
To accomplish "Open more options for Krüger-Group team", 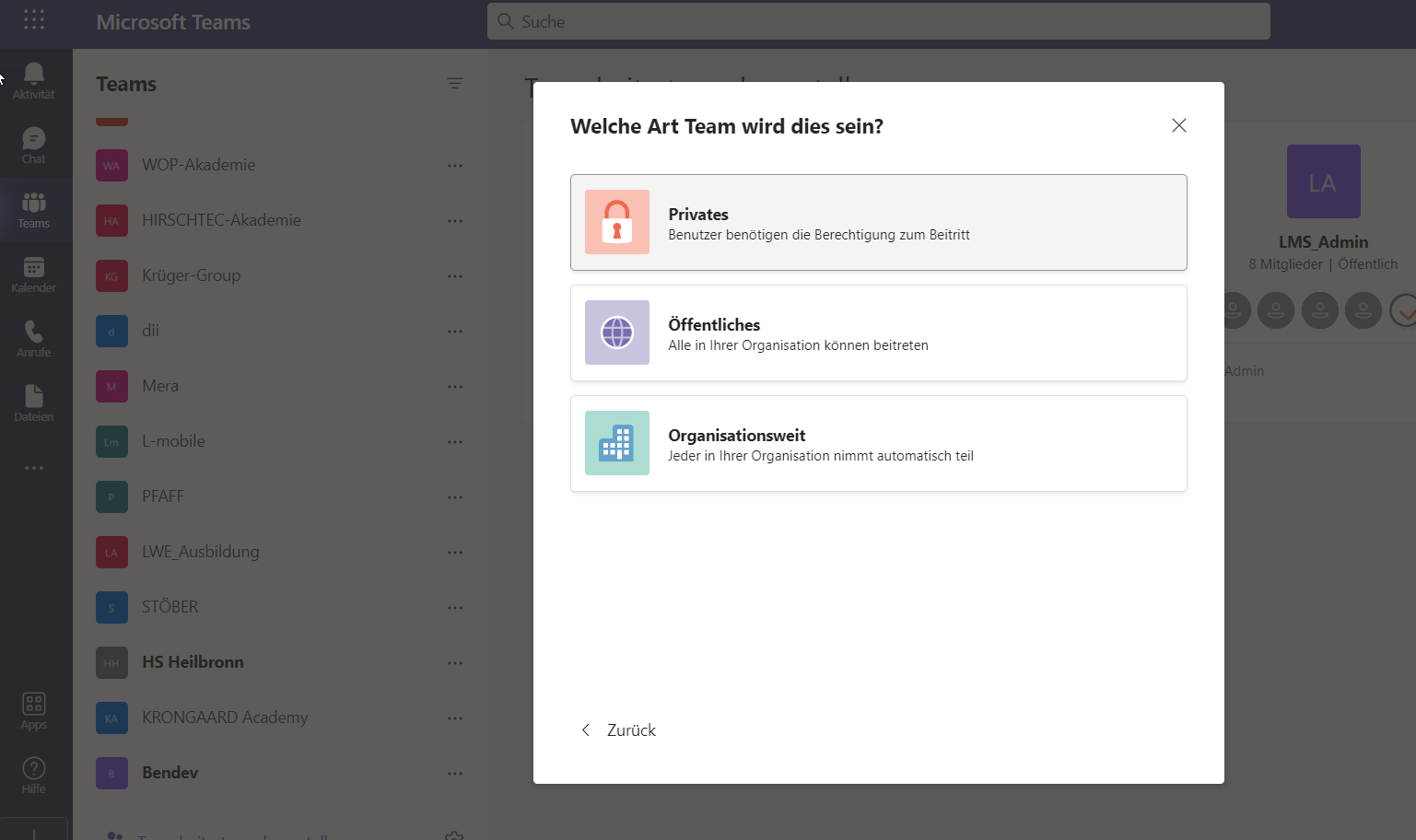I will [x=455, y=276].
